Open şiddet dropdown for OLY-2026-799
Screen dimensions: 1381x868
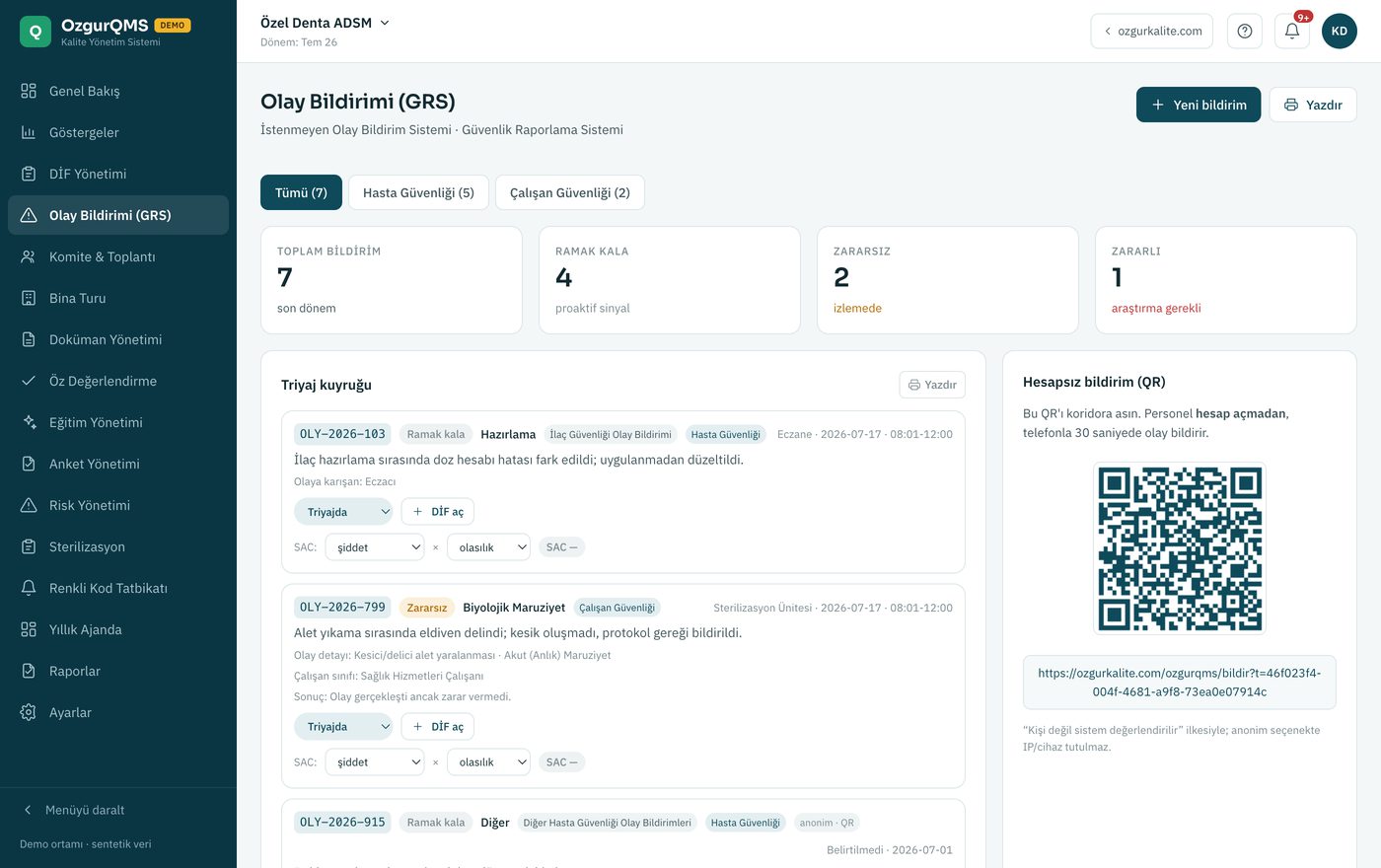point(375,762)
